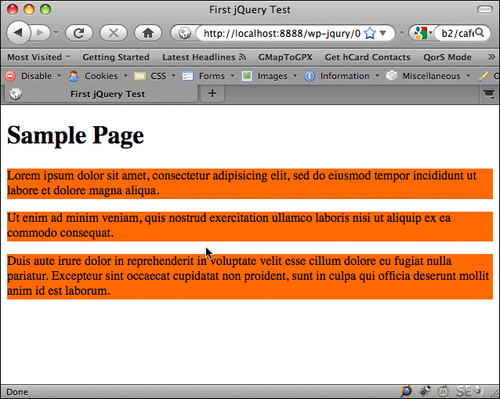
Task: Select the First jQuery Test tab
Action: 101,94
